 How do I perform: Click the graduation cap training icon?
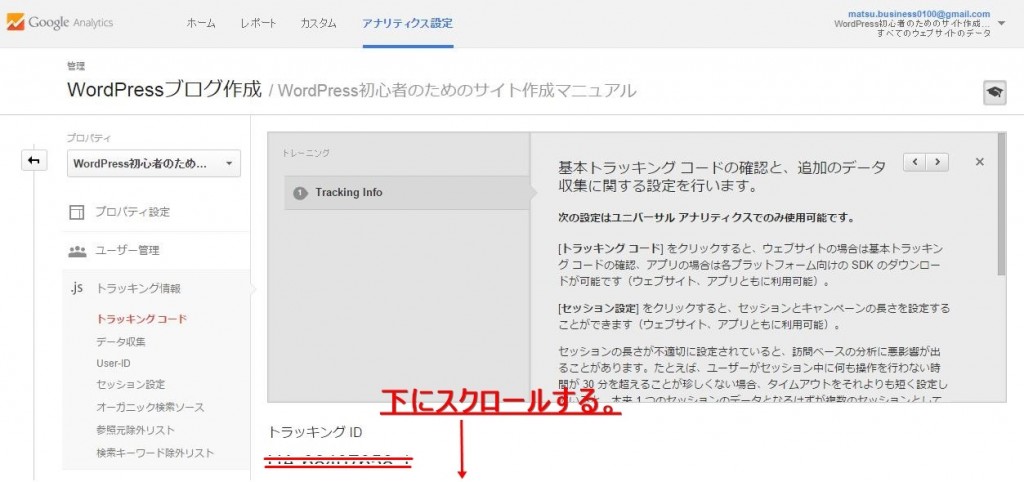995,92
